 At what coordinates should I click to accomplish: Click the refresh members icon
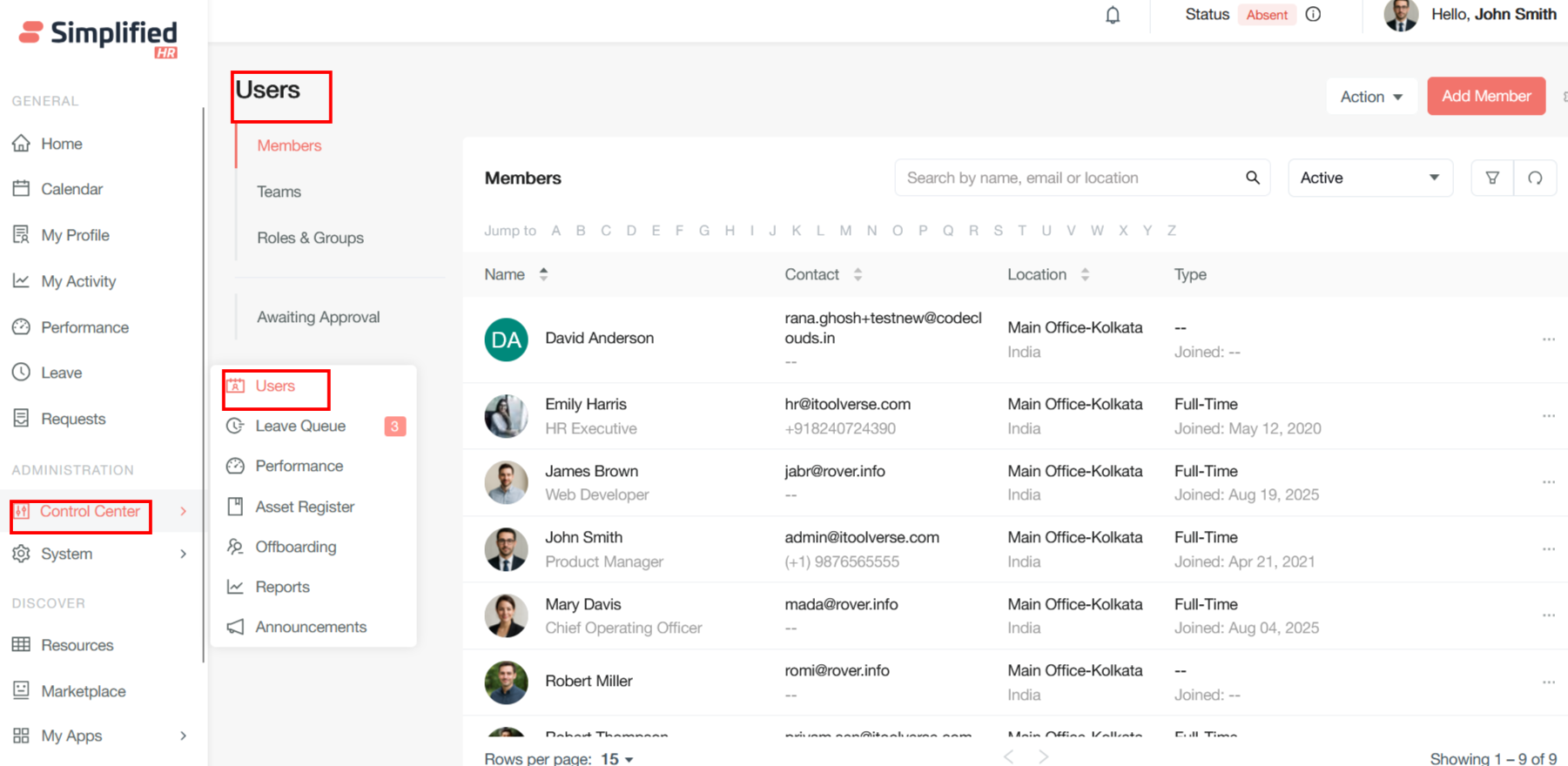[x=1535, y=178]
